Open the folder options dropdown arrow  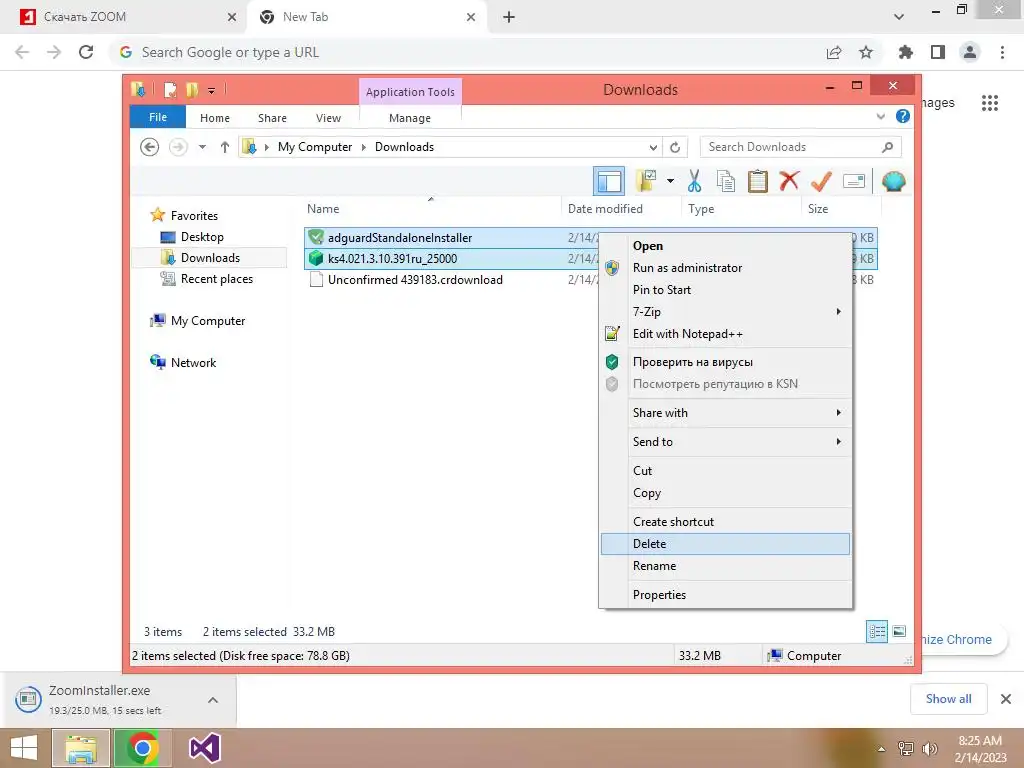[670, 181]
